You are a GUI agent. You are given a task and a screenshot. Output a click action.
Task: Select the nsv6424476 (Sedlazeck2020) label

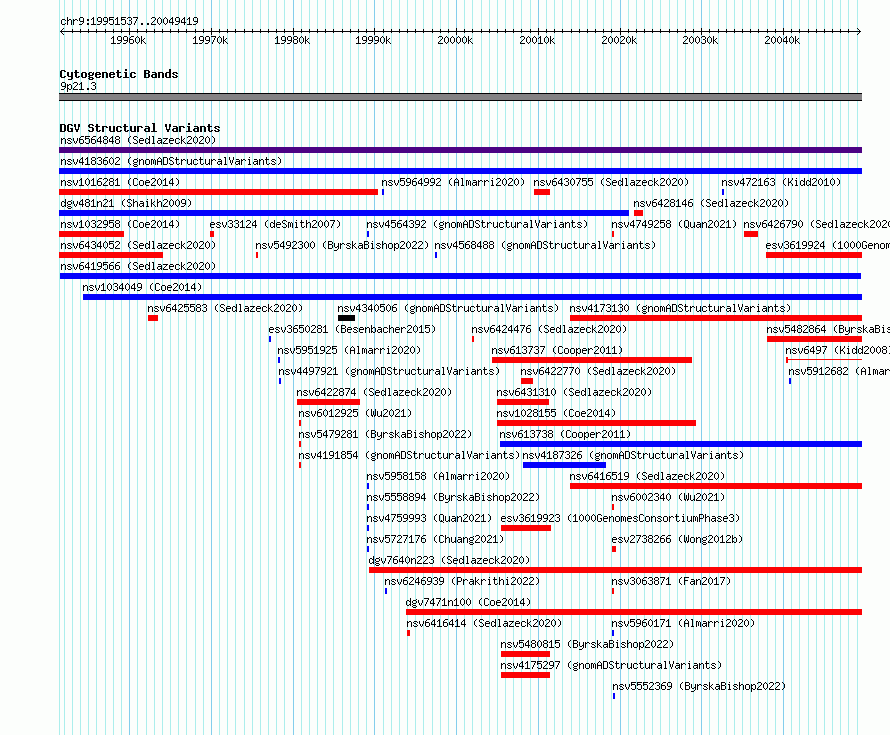click(x=549, y=329)
